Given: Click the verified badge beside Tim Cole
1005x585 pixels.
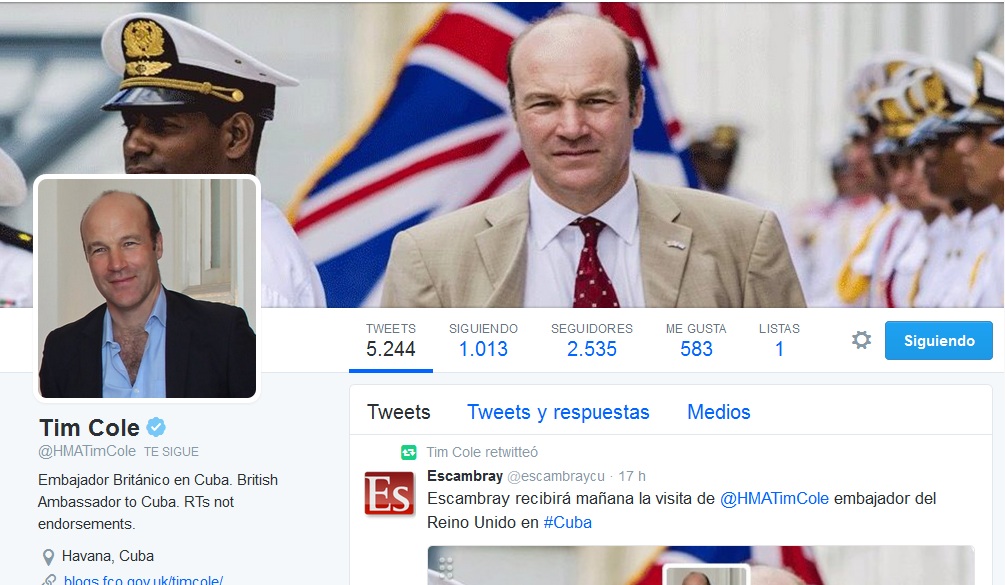Looking at the screenshot, I should [156, 427].
